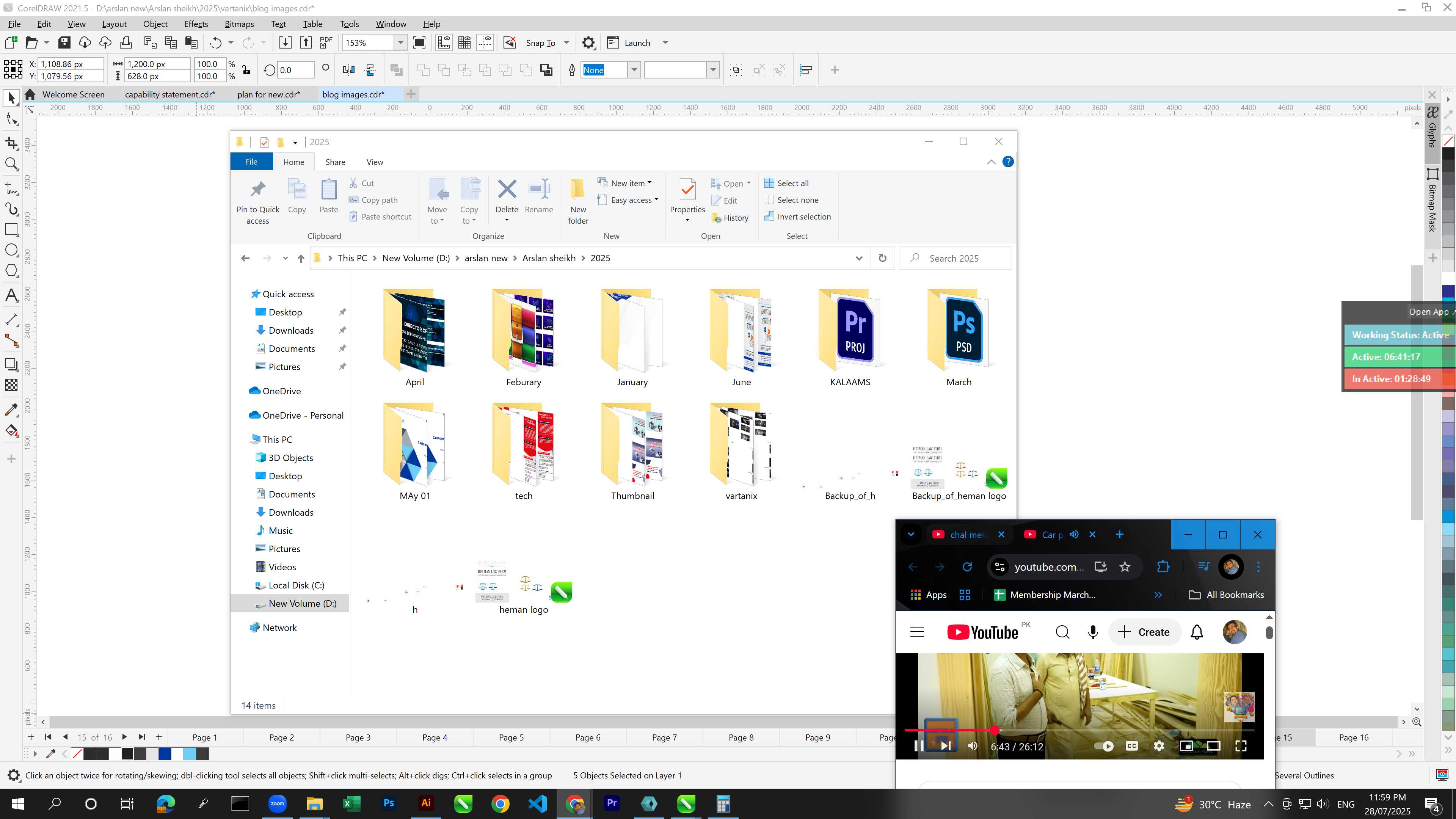Select the Transparency tool in toolbox
The height and width of the screenshot is (819, 1456).
pyautogui.click(x=11, y=385)
